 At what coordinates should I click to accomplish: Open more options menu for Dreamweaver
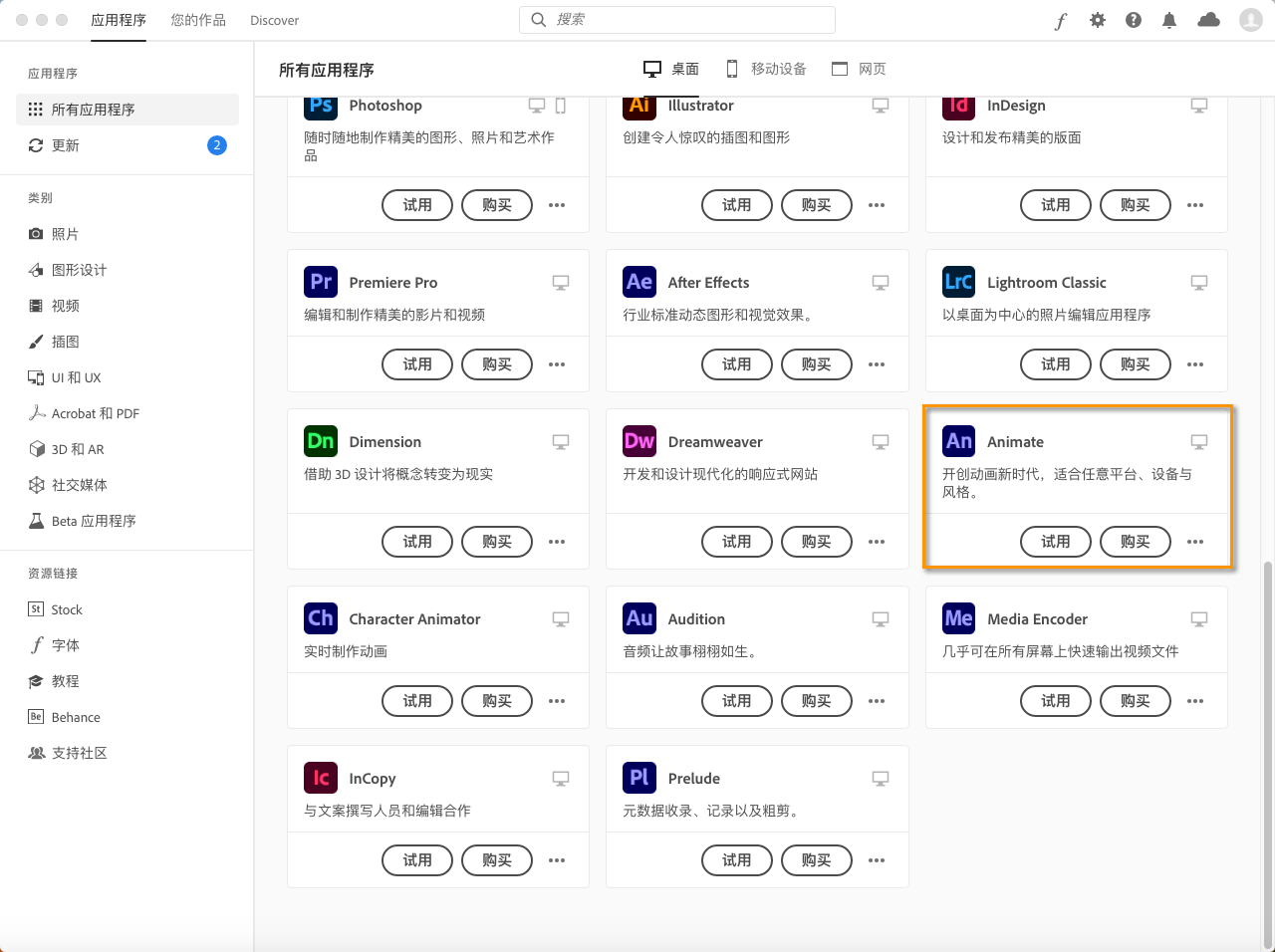[877, 542]
